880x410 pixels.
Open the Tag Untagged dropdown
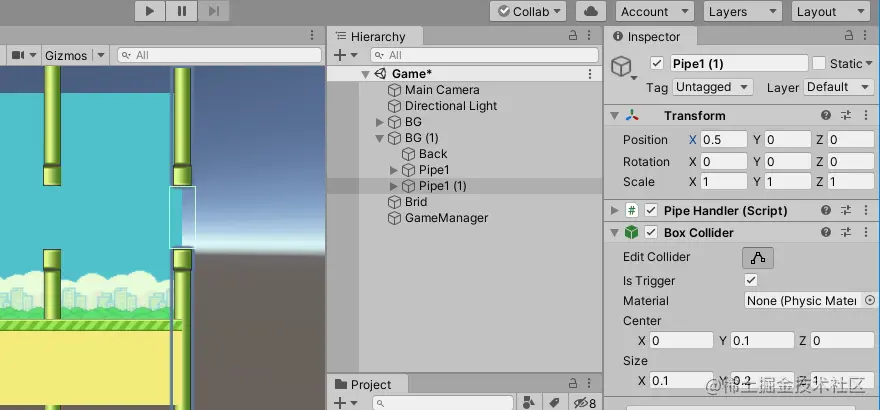713,87
